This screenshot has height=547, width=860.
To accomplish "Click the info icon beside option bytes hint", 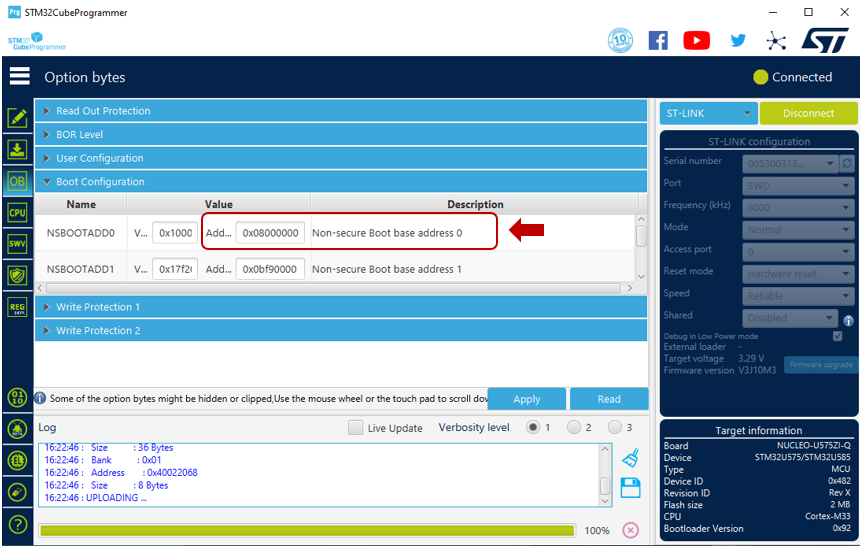I will 40,398.
